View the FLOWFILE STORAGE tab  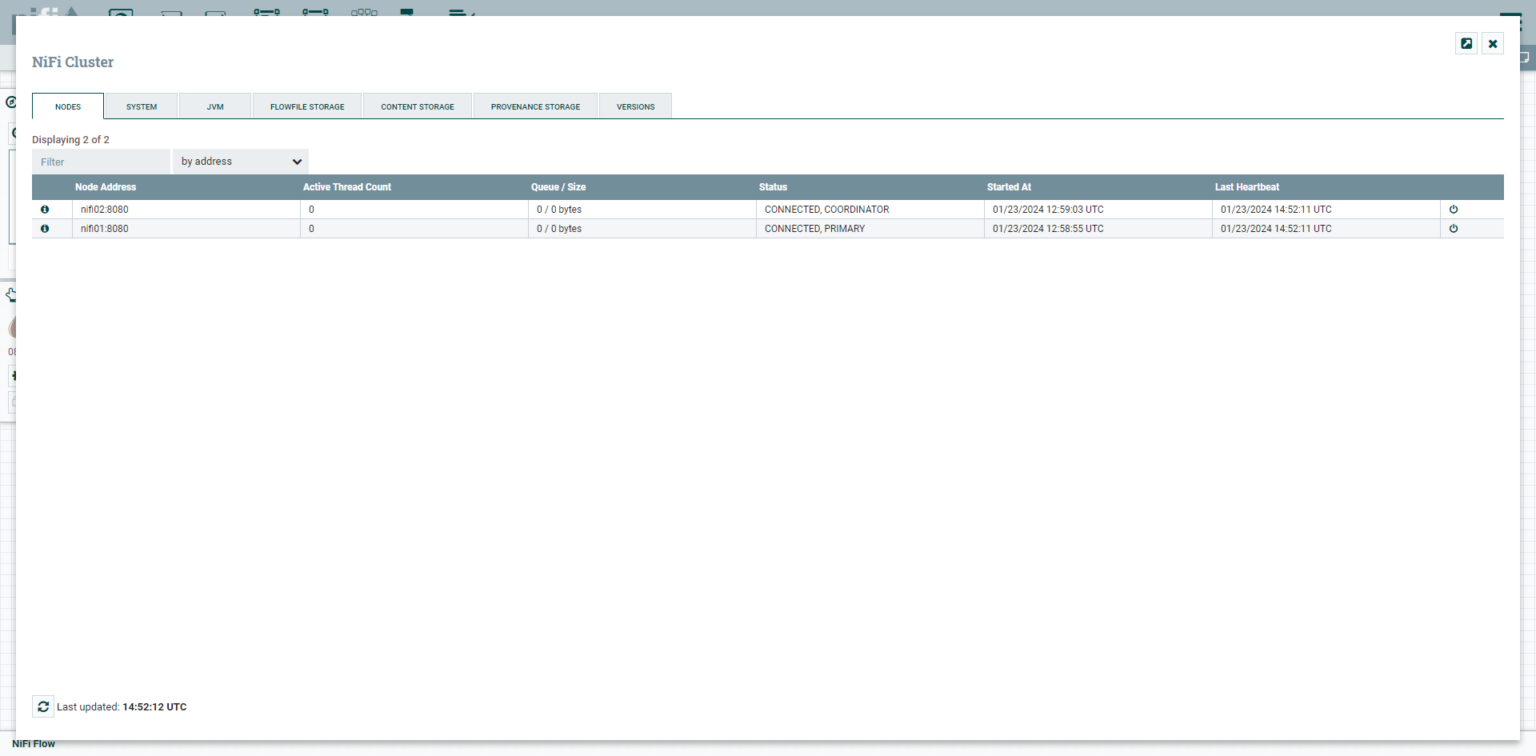pyautogui.click(x=306, y=106)
